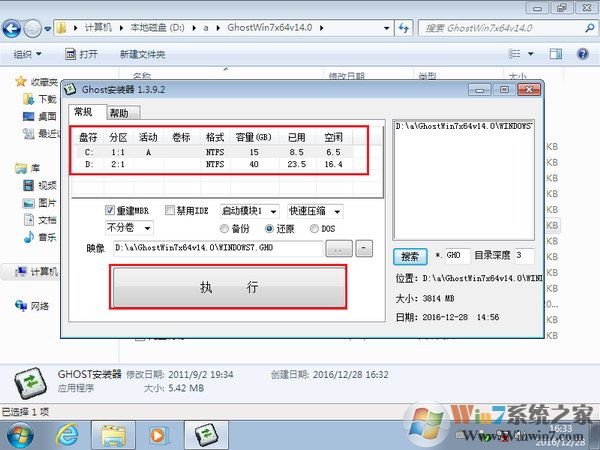
Task: Click the 打开 toolbar button
Action: 81,54
